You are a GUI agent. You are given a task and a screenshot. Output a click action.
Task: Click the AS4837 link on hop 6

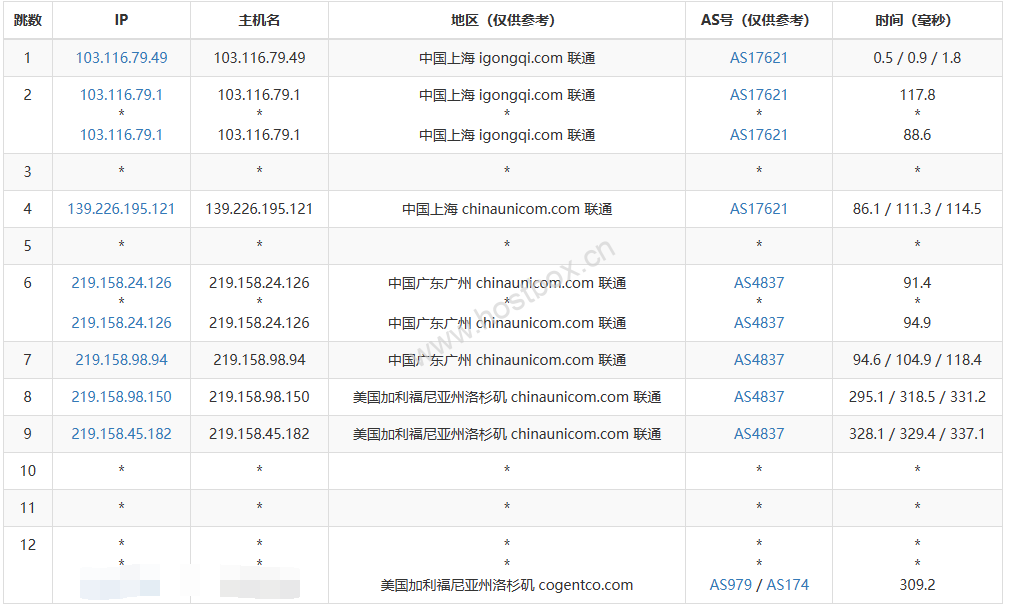pos(758,282)
